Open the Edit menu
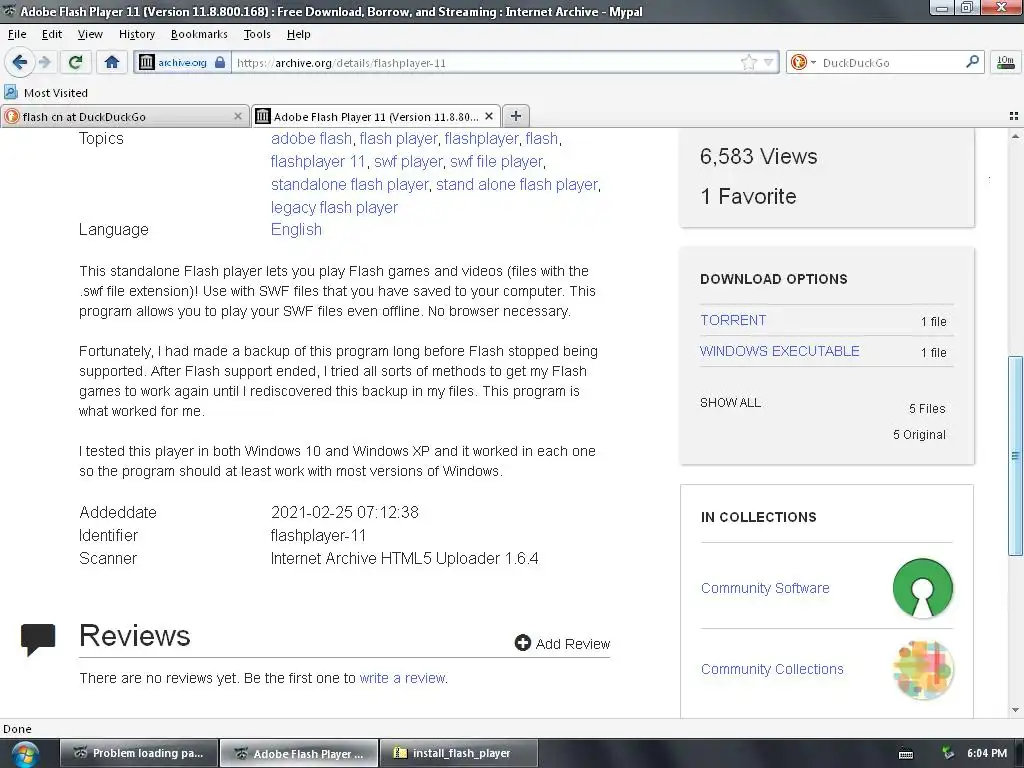The height and width of the screenshot is (768, 1024). (52, 34)
